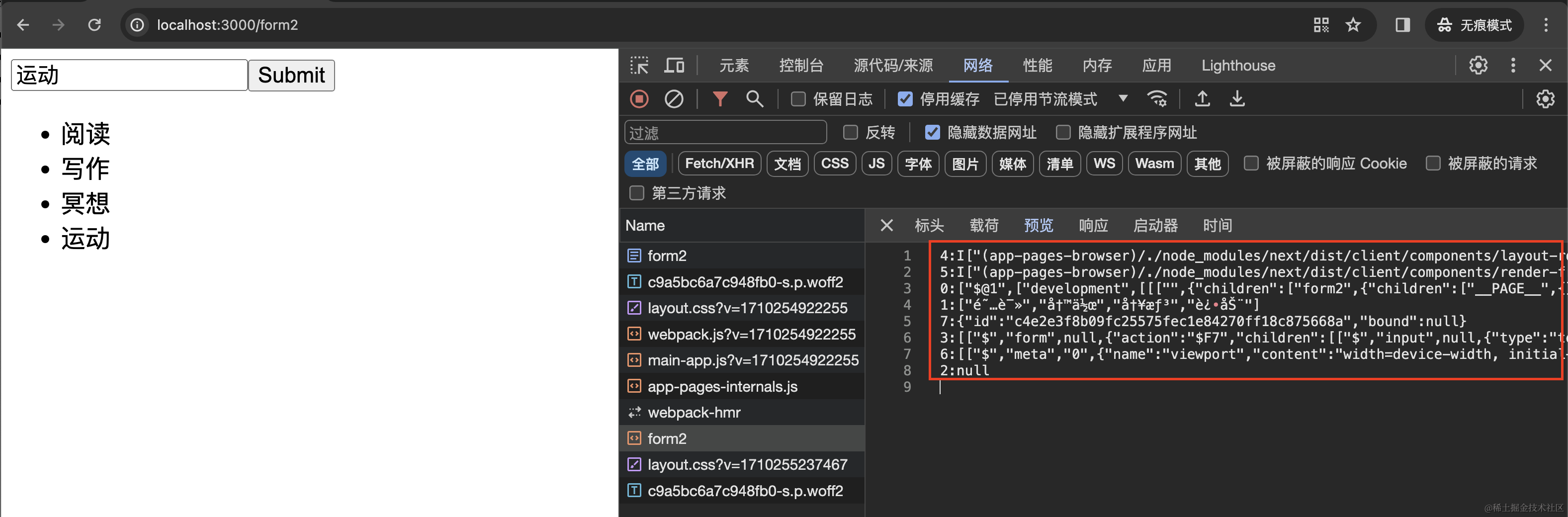This screenshot has width=1568, height=517.
Task: Open network search
Action: (755, 98)
